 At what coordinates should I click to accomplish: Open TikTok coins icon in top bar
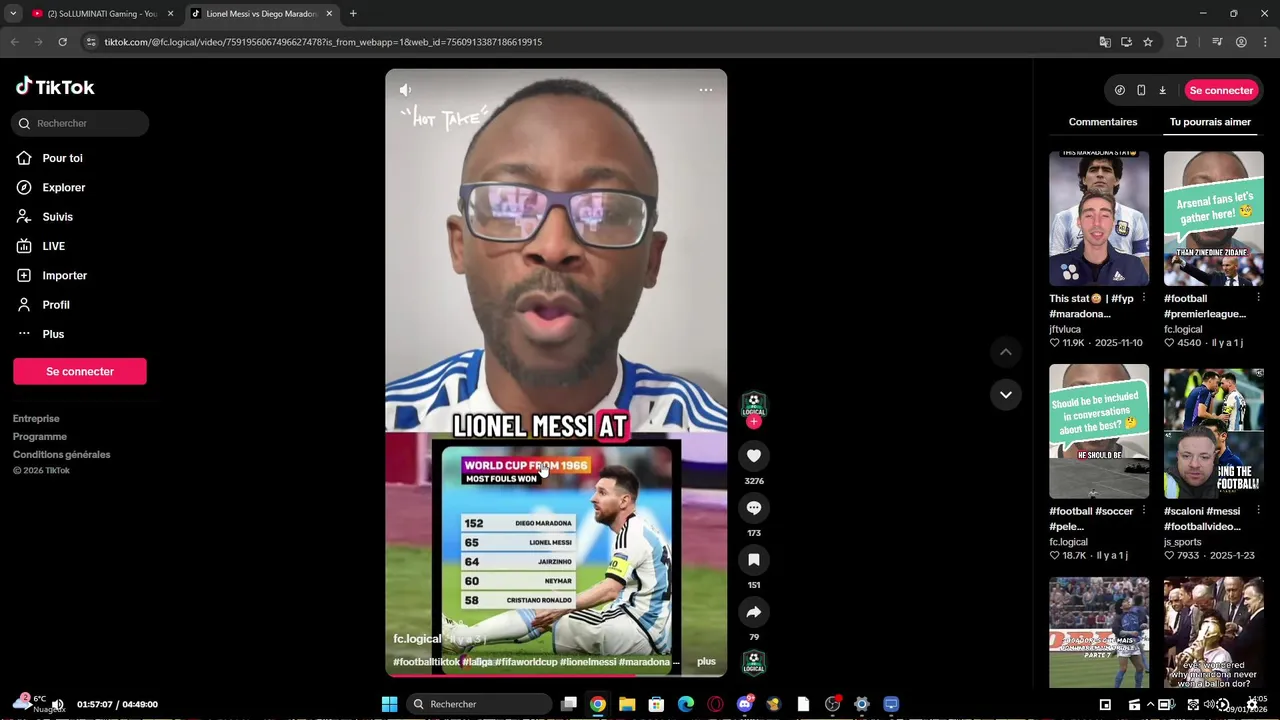point(1120,90)
